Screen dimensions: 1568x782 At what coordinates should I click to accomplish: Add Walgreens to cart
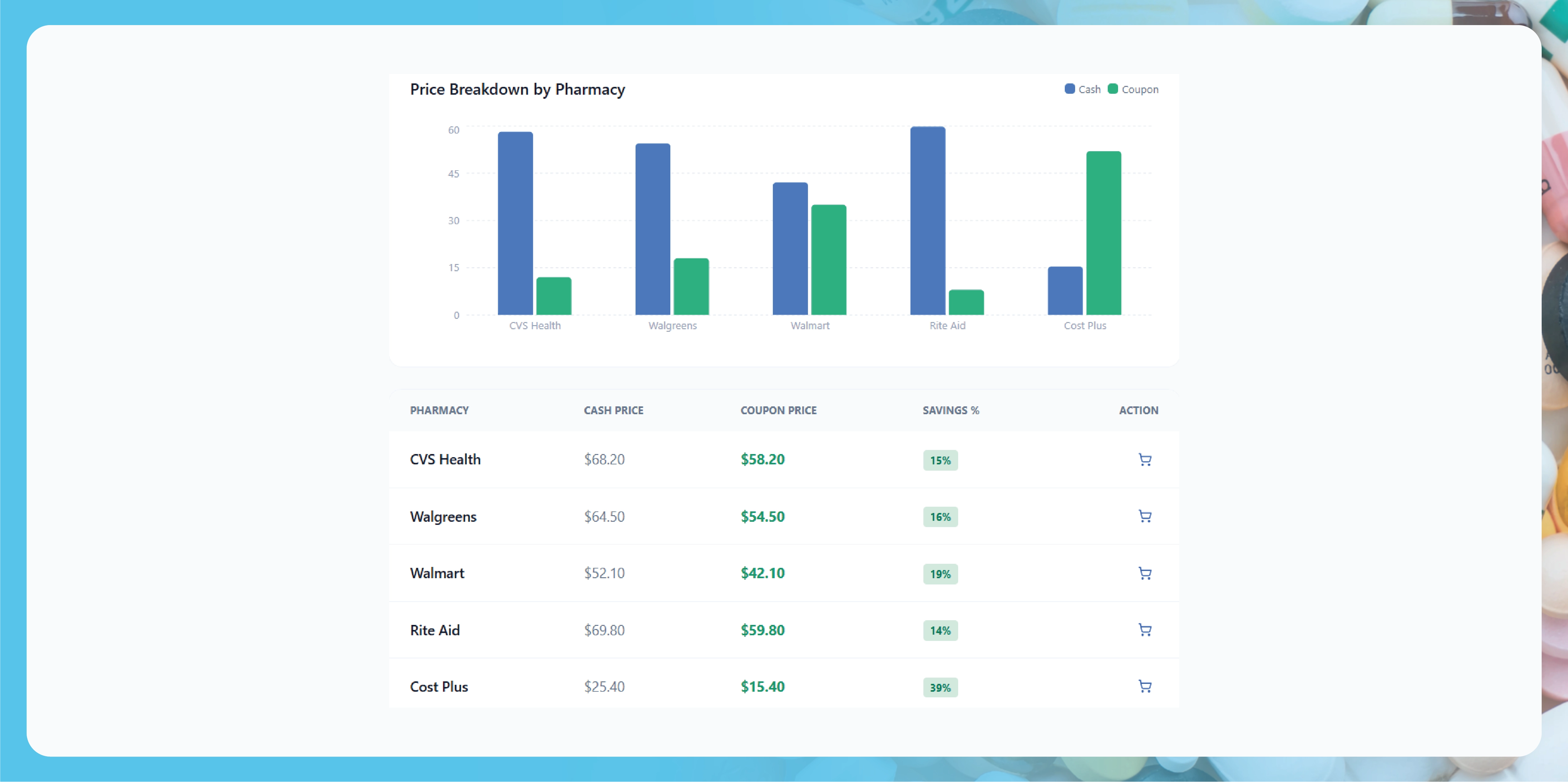coord(1145,517)
